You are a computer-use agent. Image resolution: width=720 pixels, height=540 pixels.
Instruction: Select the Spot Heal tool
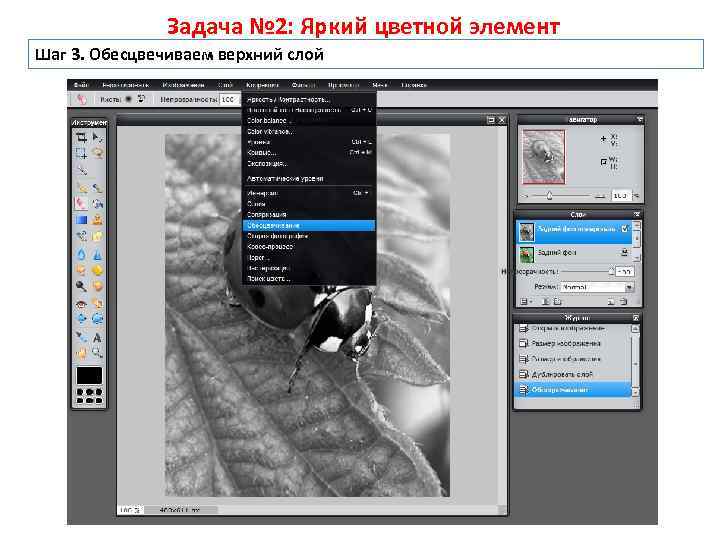click(x=97, y=304)
